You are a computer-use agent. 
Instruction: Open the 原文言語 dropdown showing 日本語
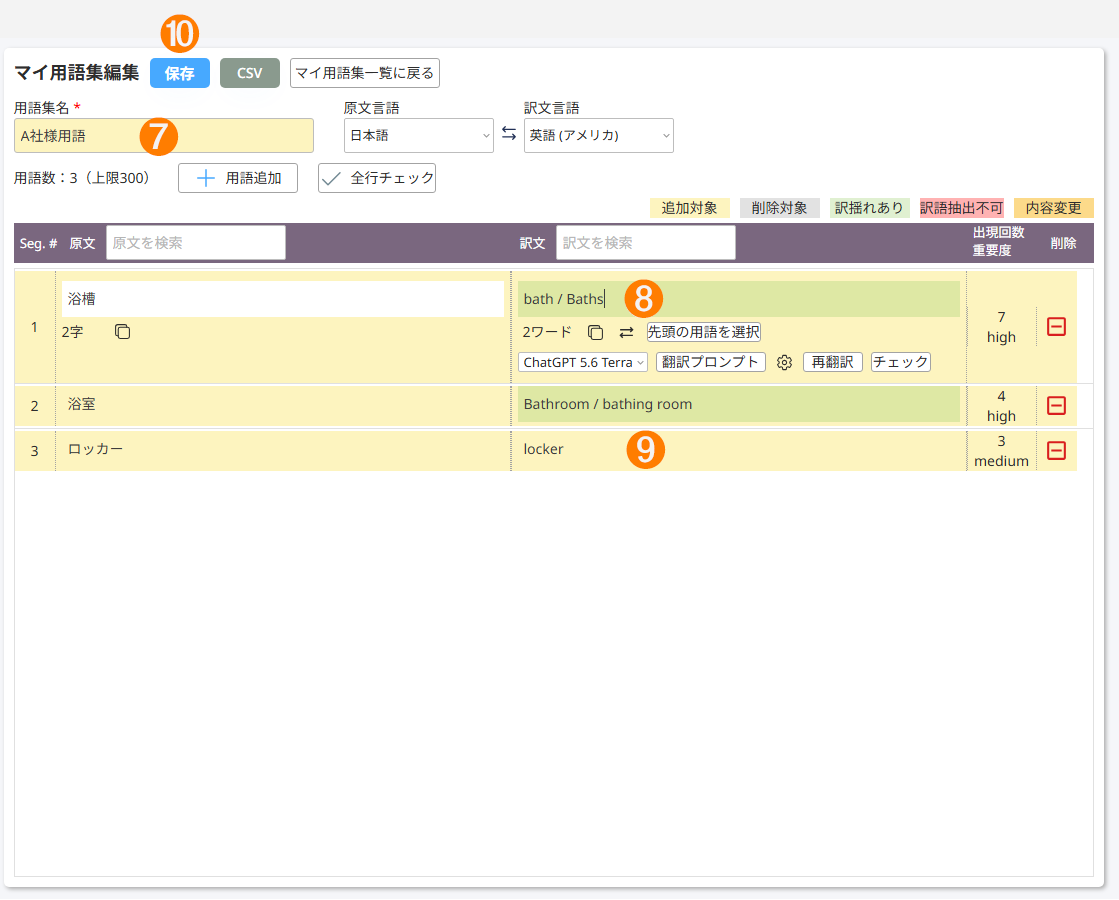[x=419, y=136]
